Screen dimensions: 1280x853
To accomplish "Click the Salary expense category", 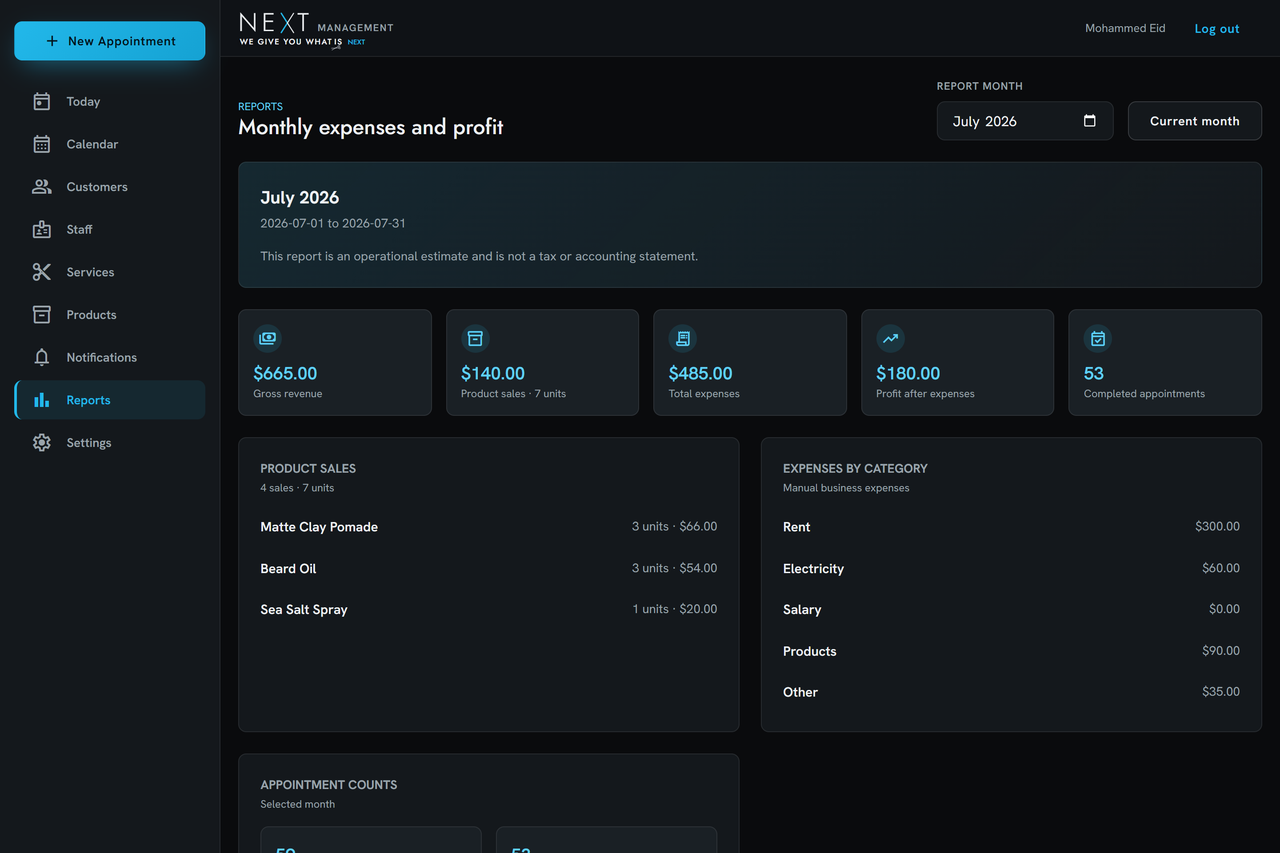I will (x=802, y=609).
